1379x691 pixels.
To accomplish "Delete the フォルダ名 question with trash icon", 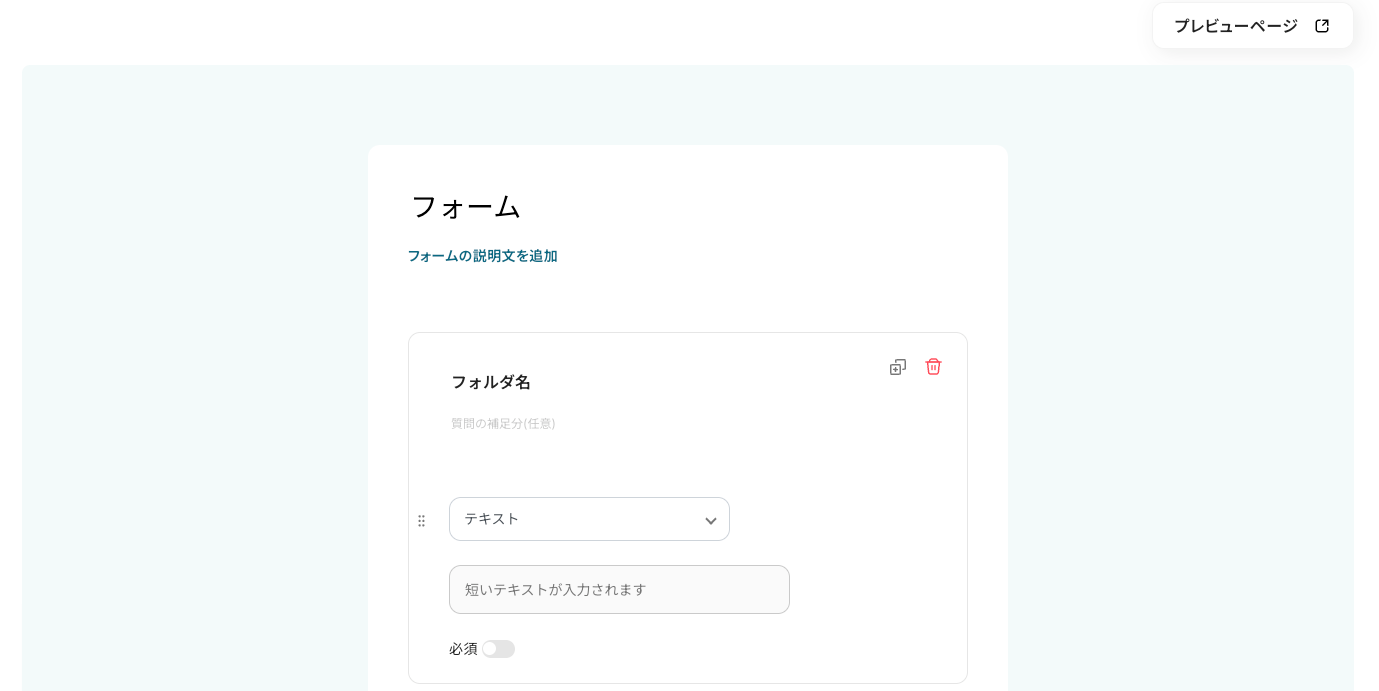I will (933, 367).
